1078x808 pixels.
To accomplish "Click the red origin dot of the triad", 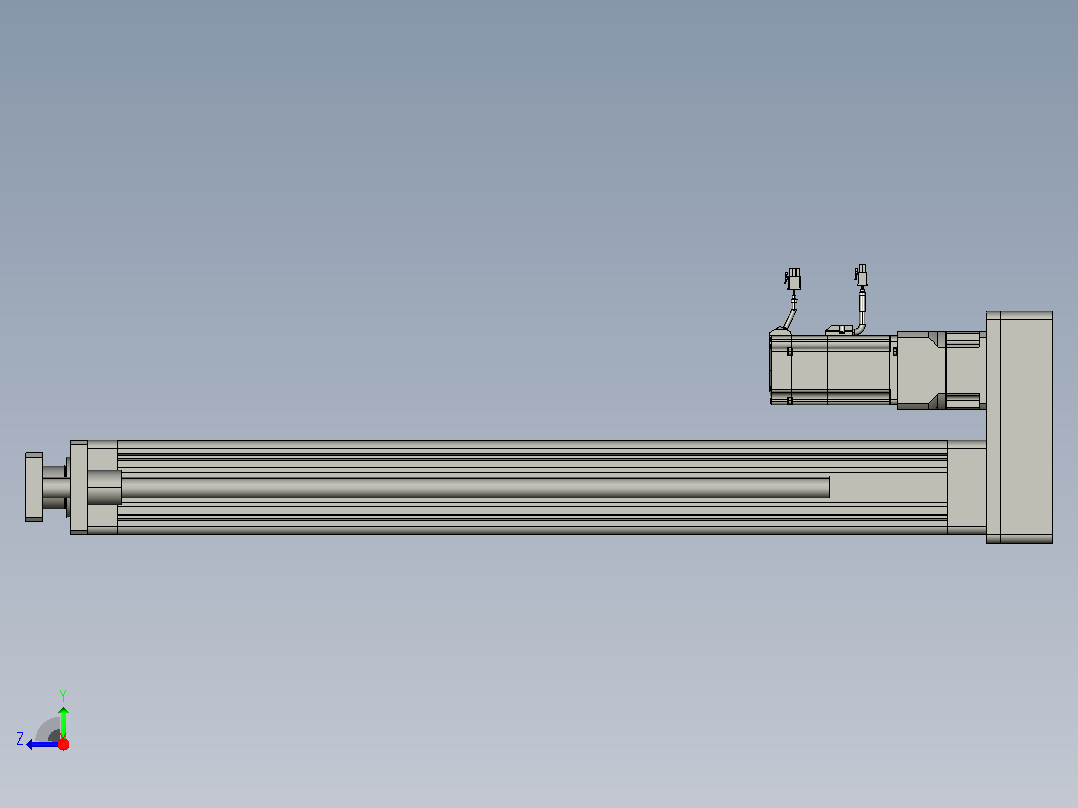I will click(x=63, y=744).
